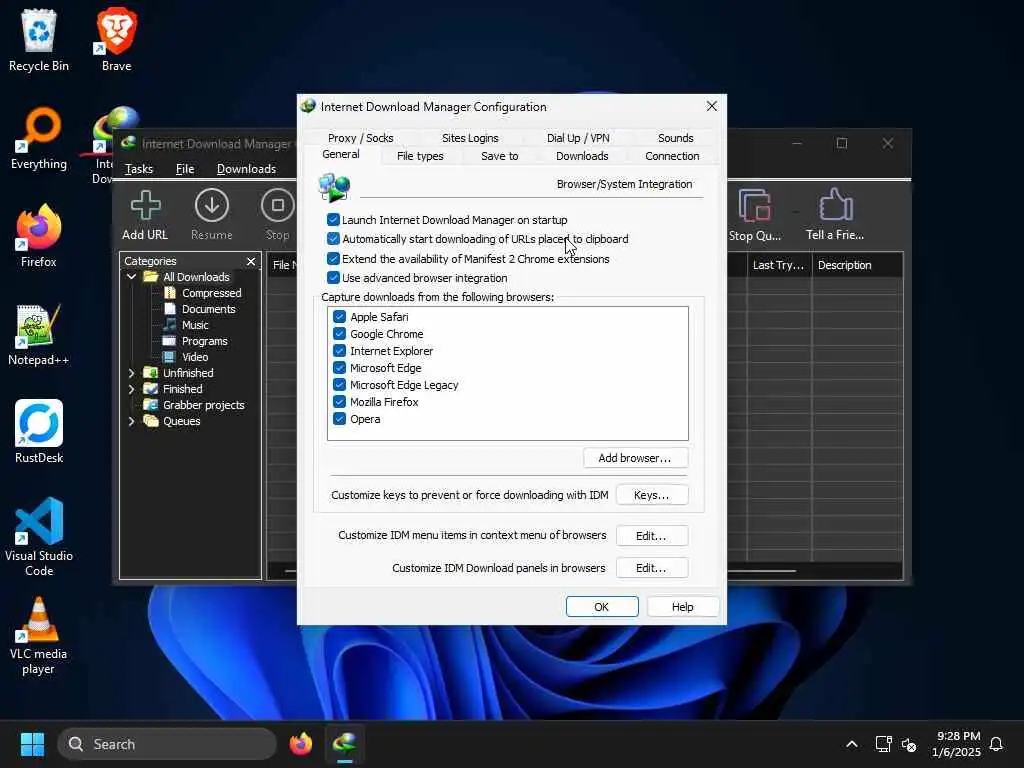The width and height of the screenshot is (1024, 768).
Task: Launch VLC media player desktop icon
Action: click(39, 636)
